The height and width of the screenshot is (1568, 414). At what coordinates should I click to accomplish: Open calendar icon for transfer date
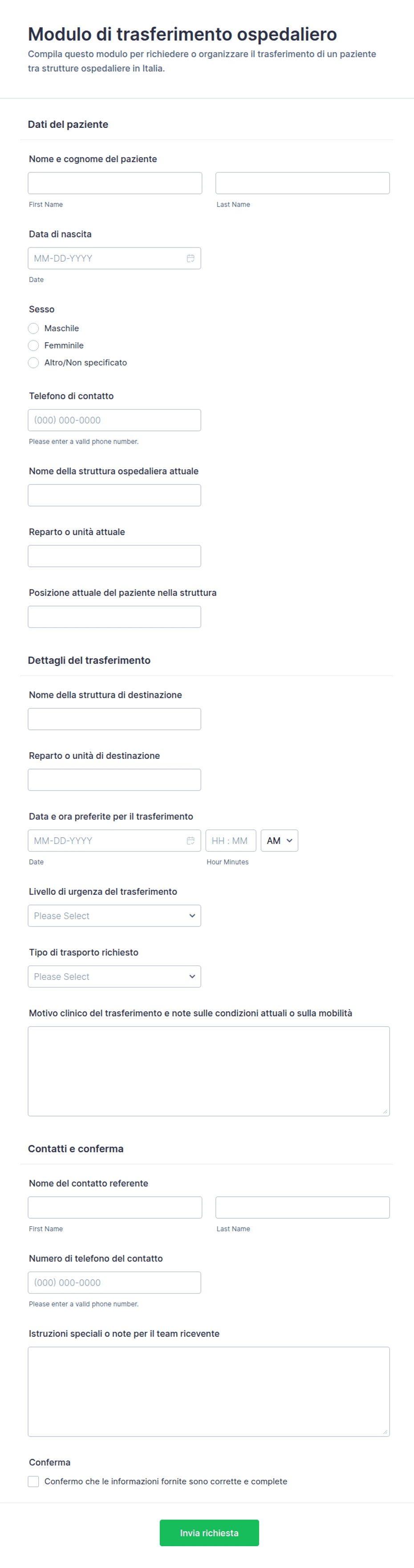190,841
